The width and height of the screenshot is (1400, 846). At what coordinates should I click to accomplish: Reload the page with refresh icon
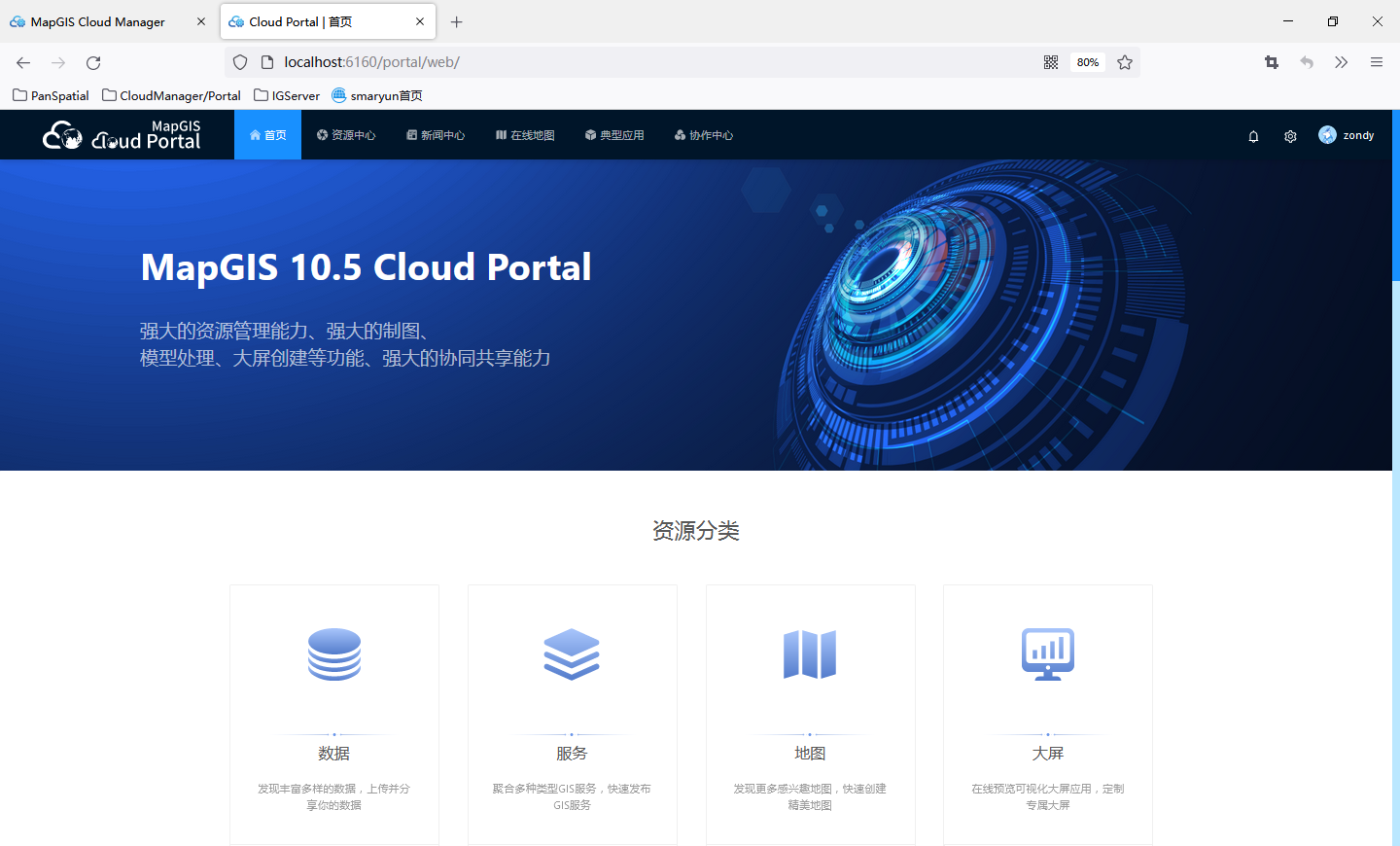(x=93, y=62)
